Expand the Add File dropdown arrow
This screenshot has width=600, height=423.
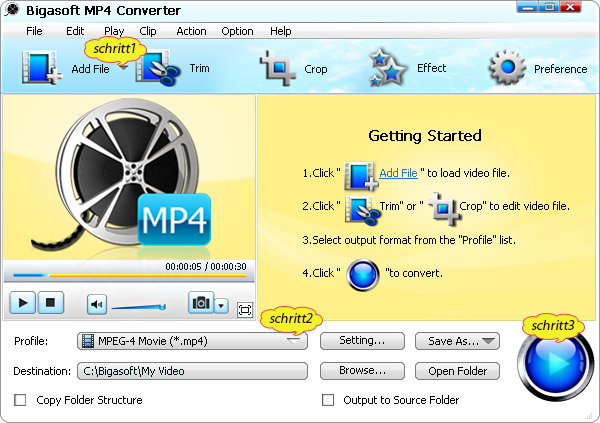[x=123, y=68]
